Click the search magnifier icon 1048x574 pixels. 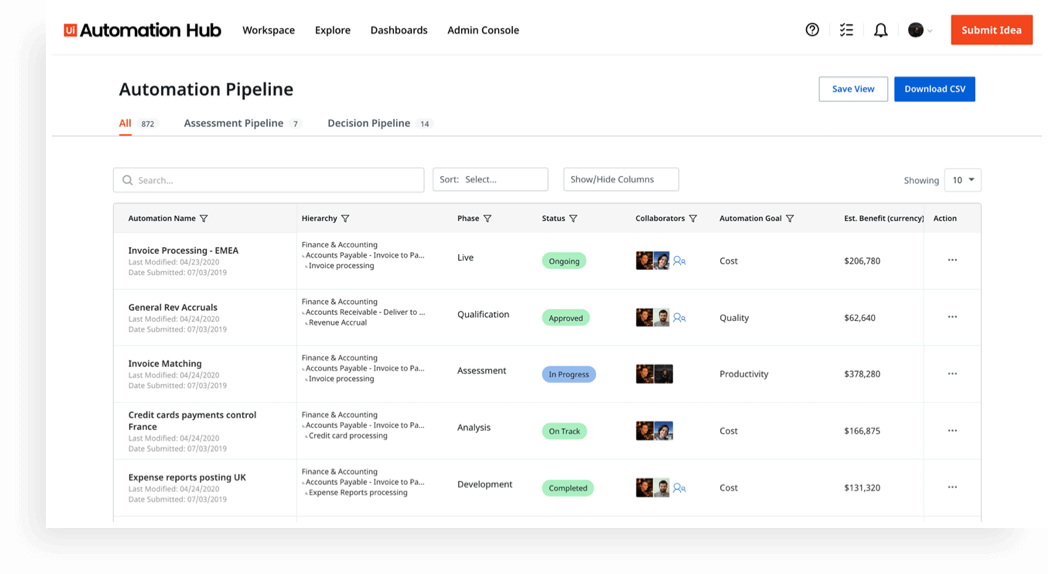click(x=128, y=180)
